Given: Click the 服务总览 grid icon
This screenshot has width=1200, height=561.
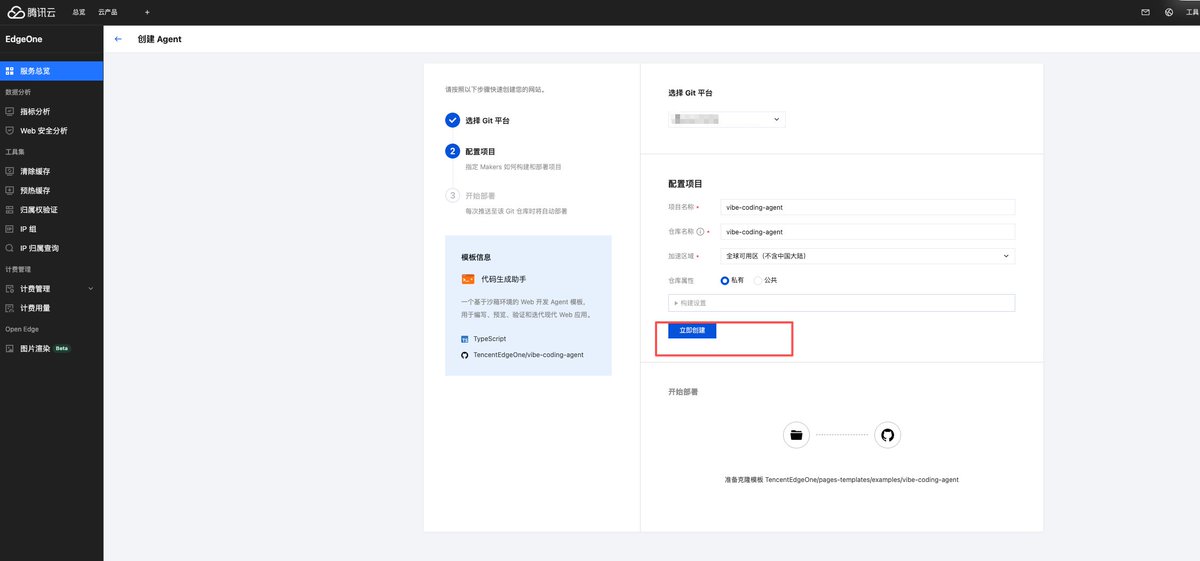Looking at the screenshot, I should click(10, 71).
